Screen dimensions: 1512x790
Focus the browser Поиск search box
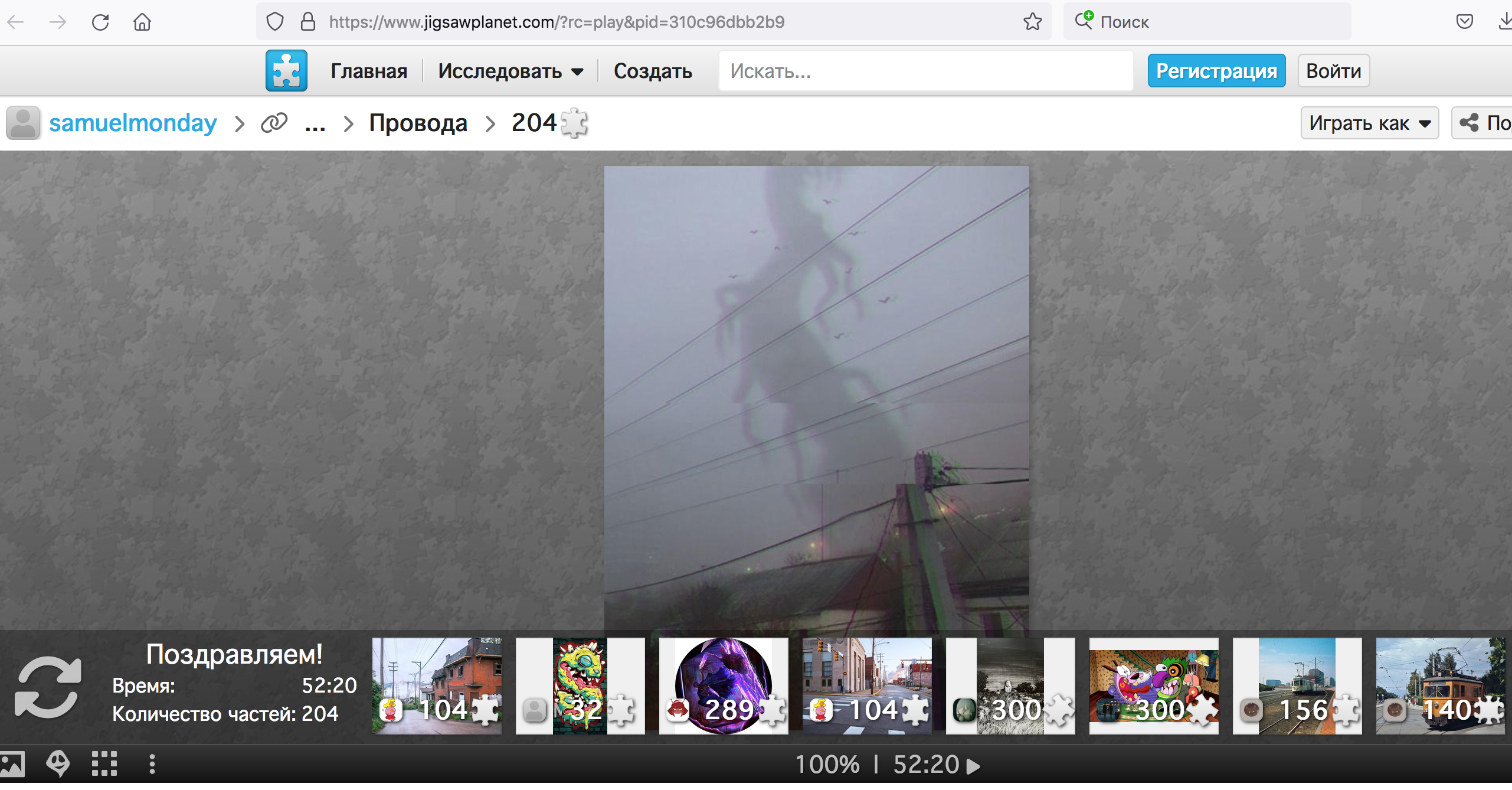pos(1207,22)
